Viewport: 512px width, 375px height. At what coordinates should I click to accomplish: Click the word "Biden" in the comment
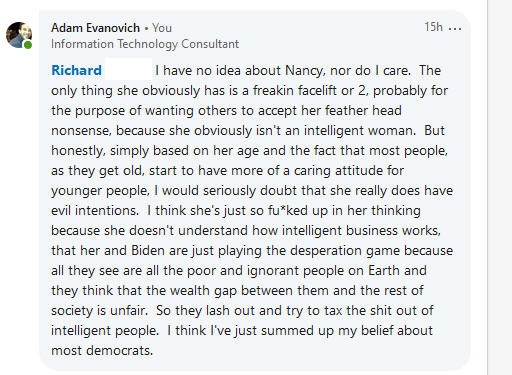pyautogui.click(x=148, y=250)
